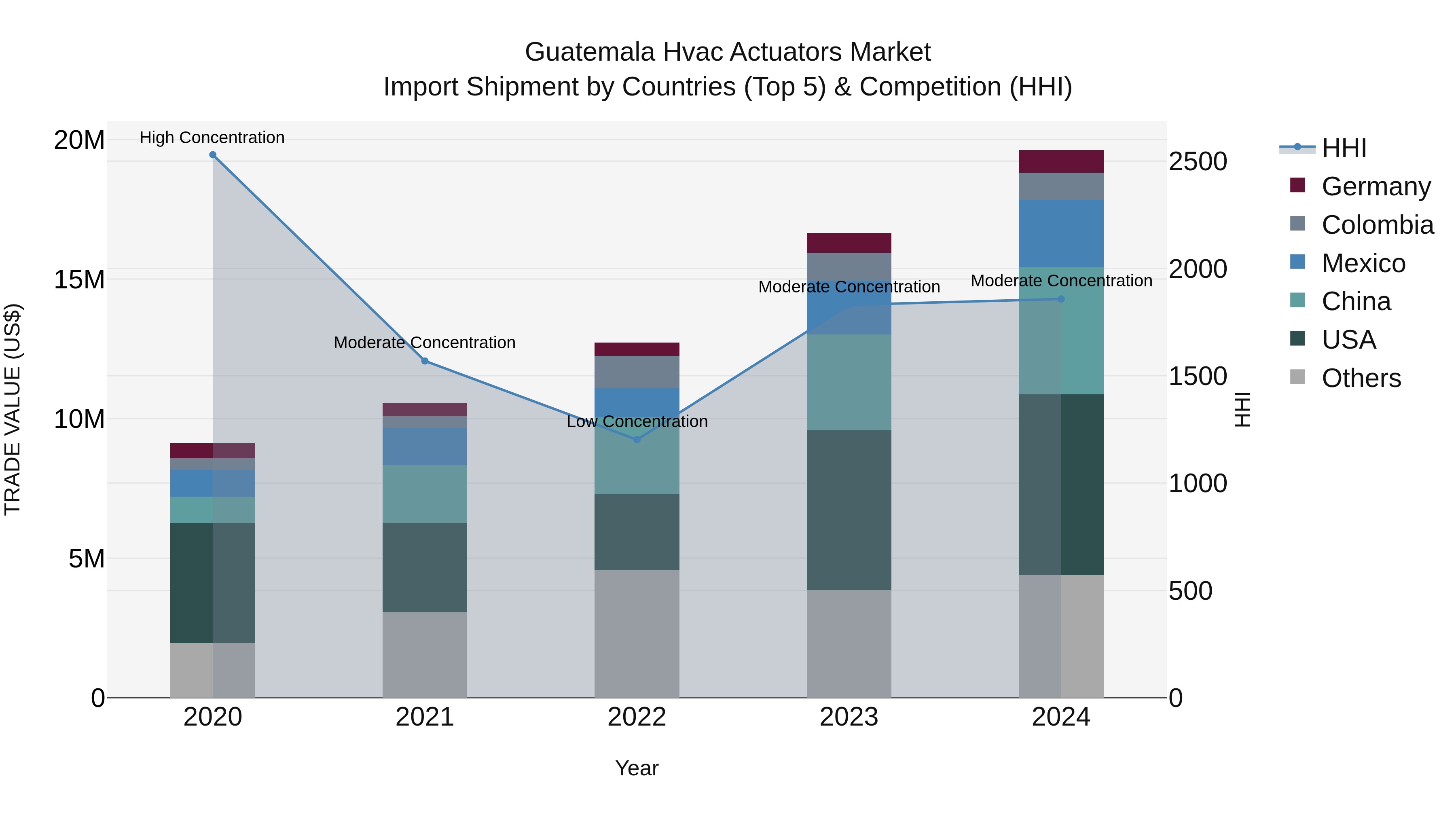Screen dimensions: 1456x819
Task: Select the 2024 Germany bar segment
Action: point(1061,162)
